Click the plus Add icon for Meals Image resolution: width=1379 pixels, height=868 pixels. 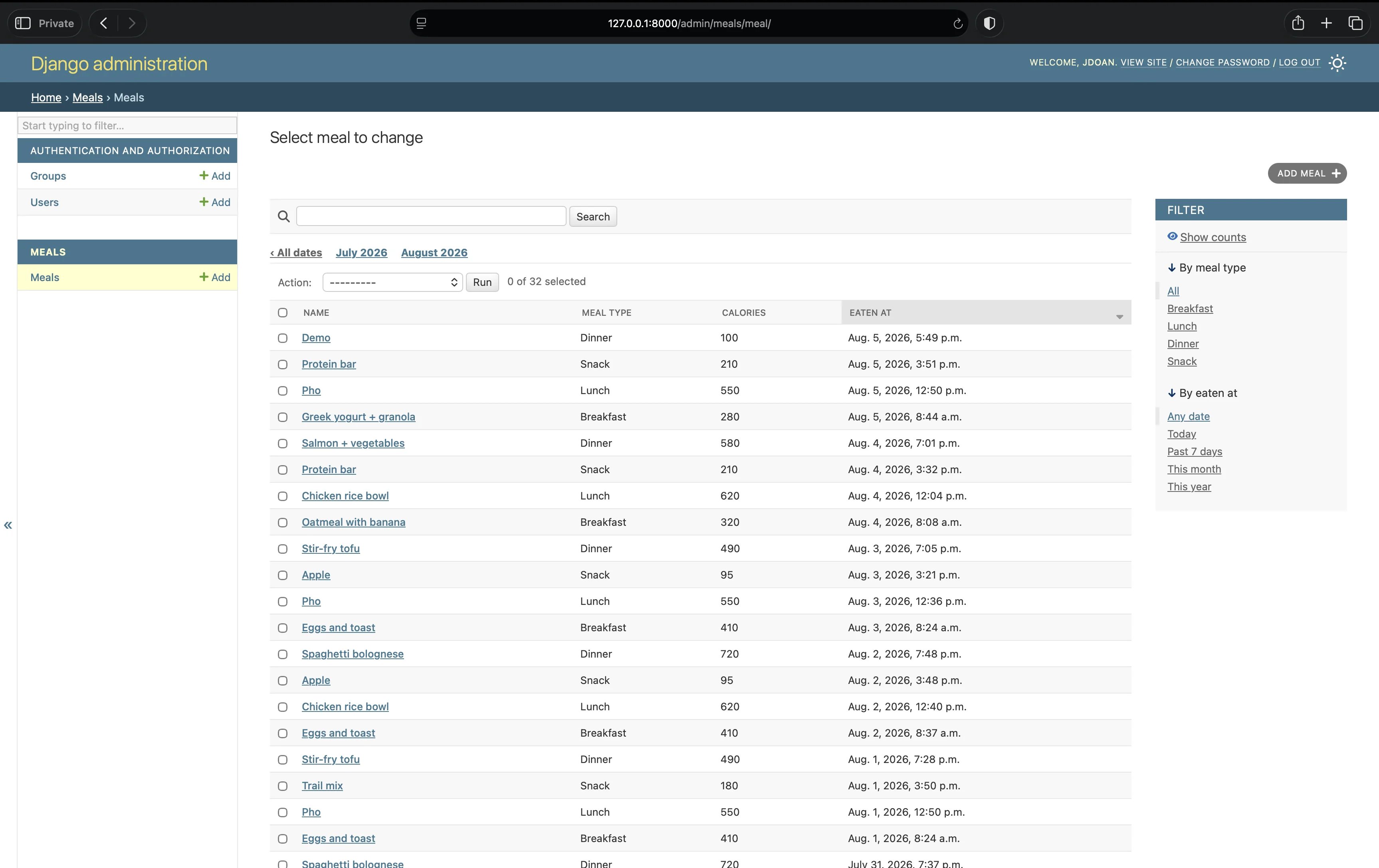(x=215, y=277)
